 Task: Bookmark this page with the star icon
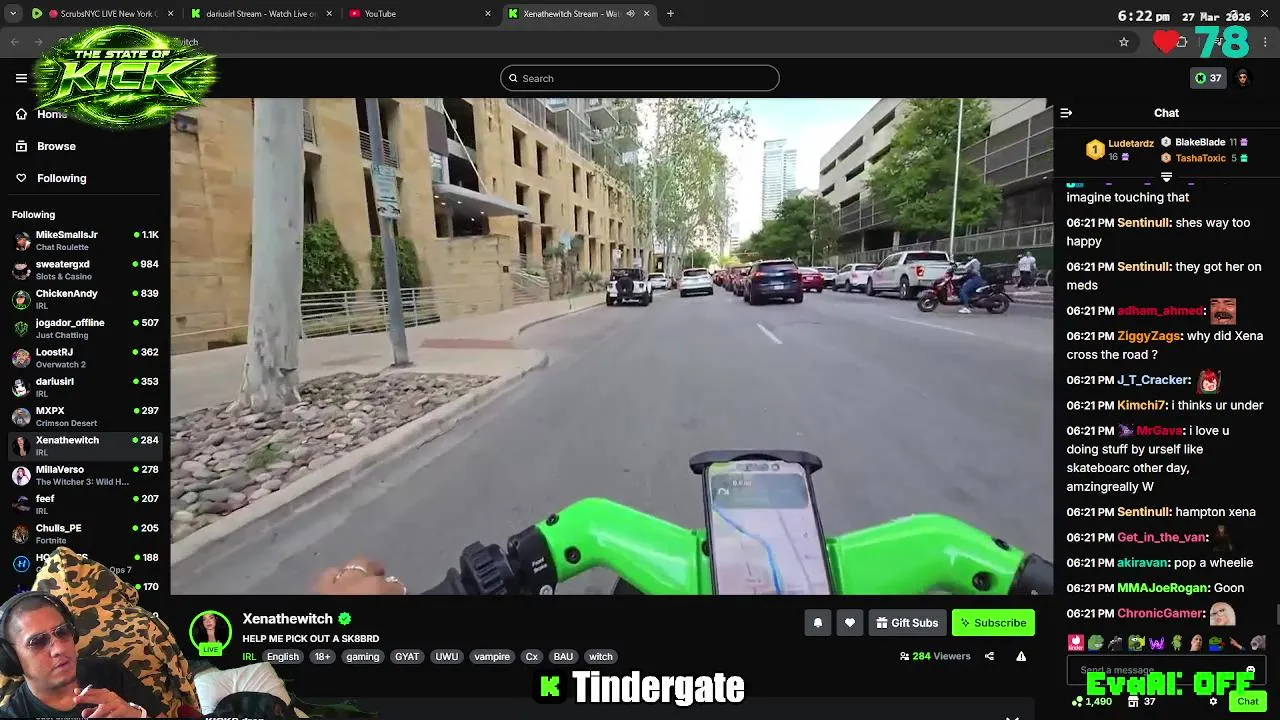click(x=1124, y=42)
